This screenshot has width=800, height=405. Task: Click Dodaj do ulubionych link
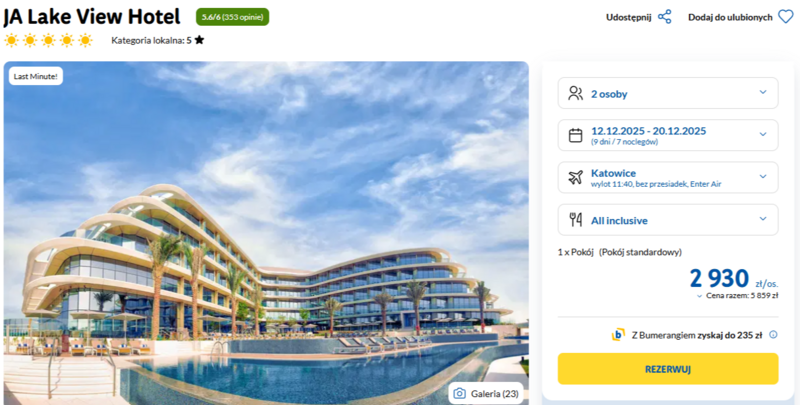click(730, 17)
